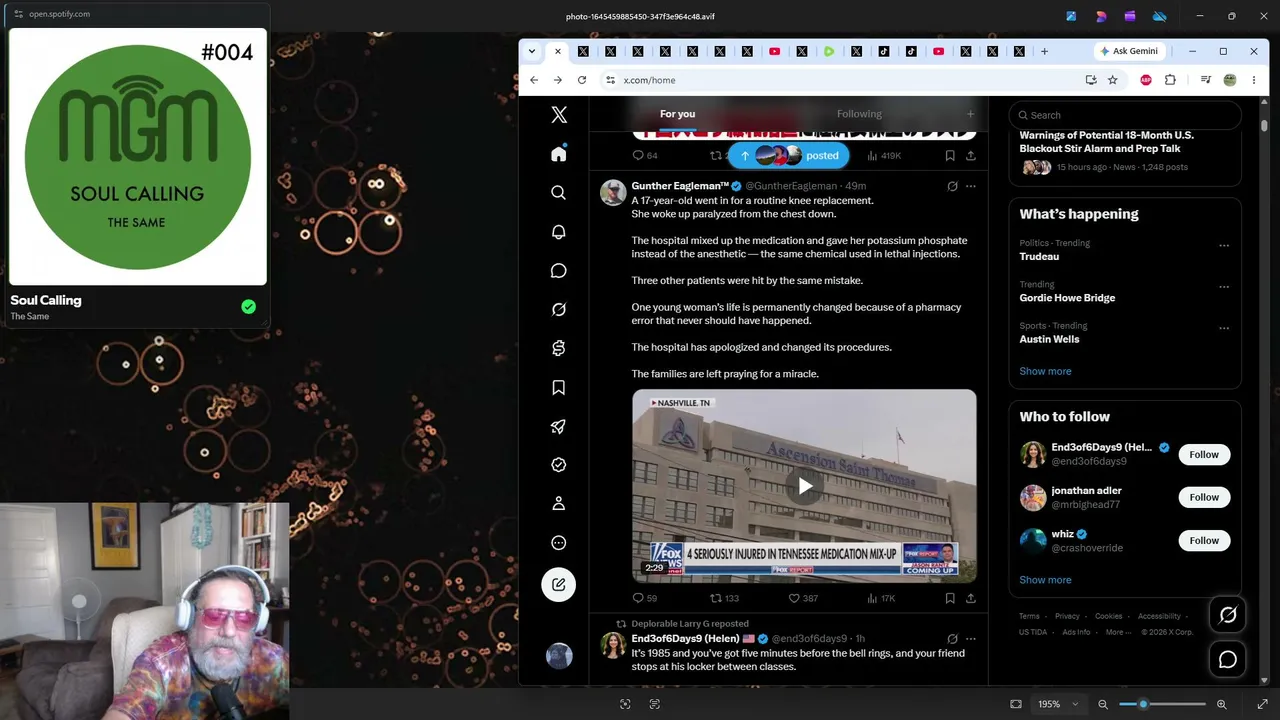Zoom in with the photo viewer plus magnifier

[1222, 704]
